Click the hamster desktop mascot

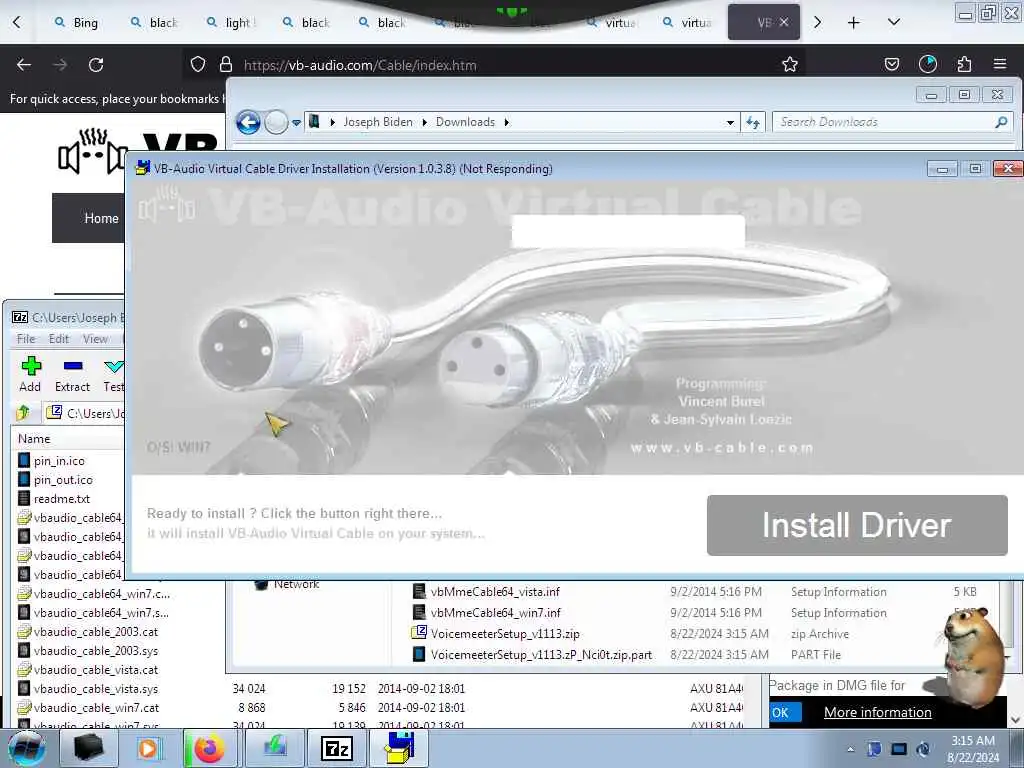click(x=973, y=658)
